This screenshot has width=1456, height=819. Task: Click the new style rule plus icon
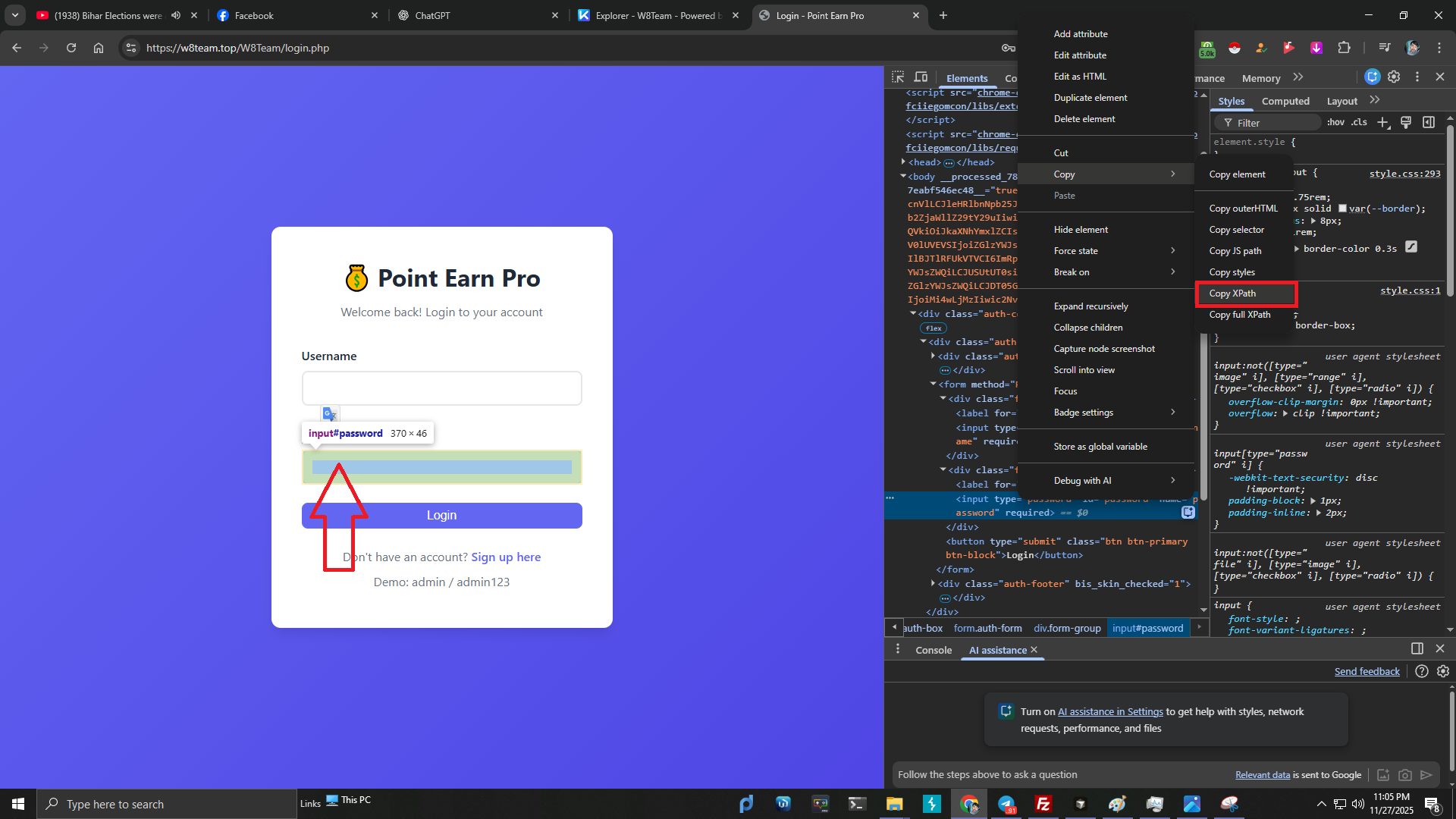[1383, 123]
